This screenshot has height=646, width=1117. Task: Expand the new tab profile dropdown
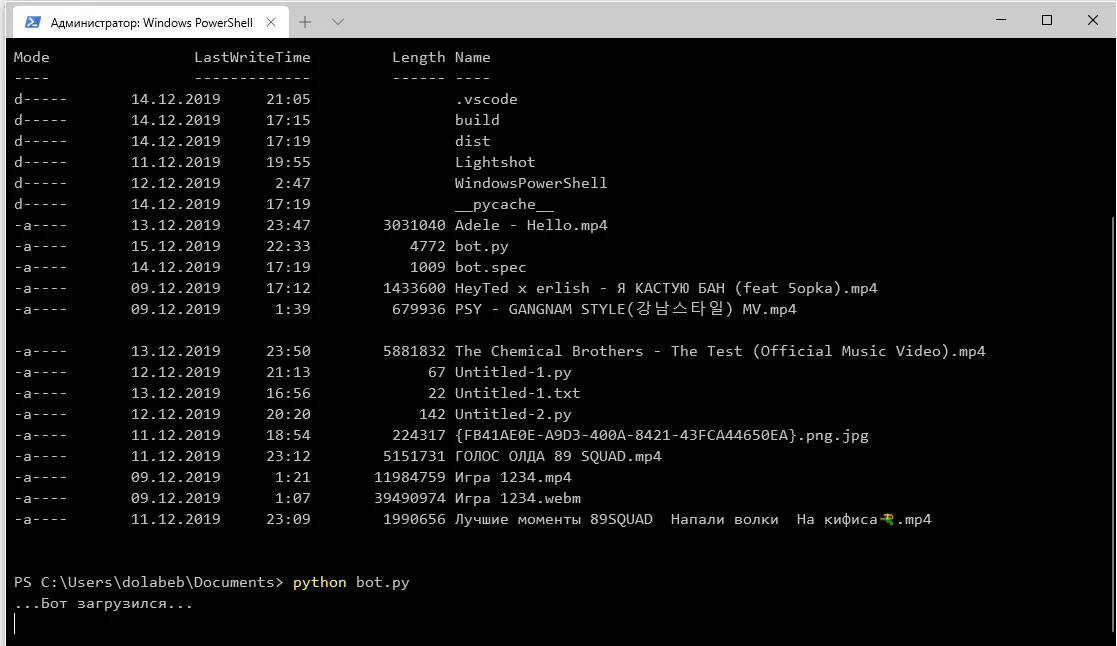pyautogui.click(x=338, y=22)
